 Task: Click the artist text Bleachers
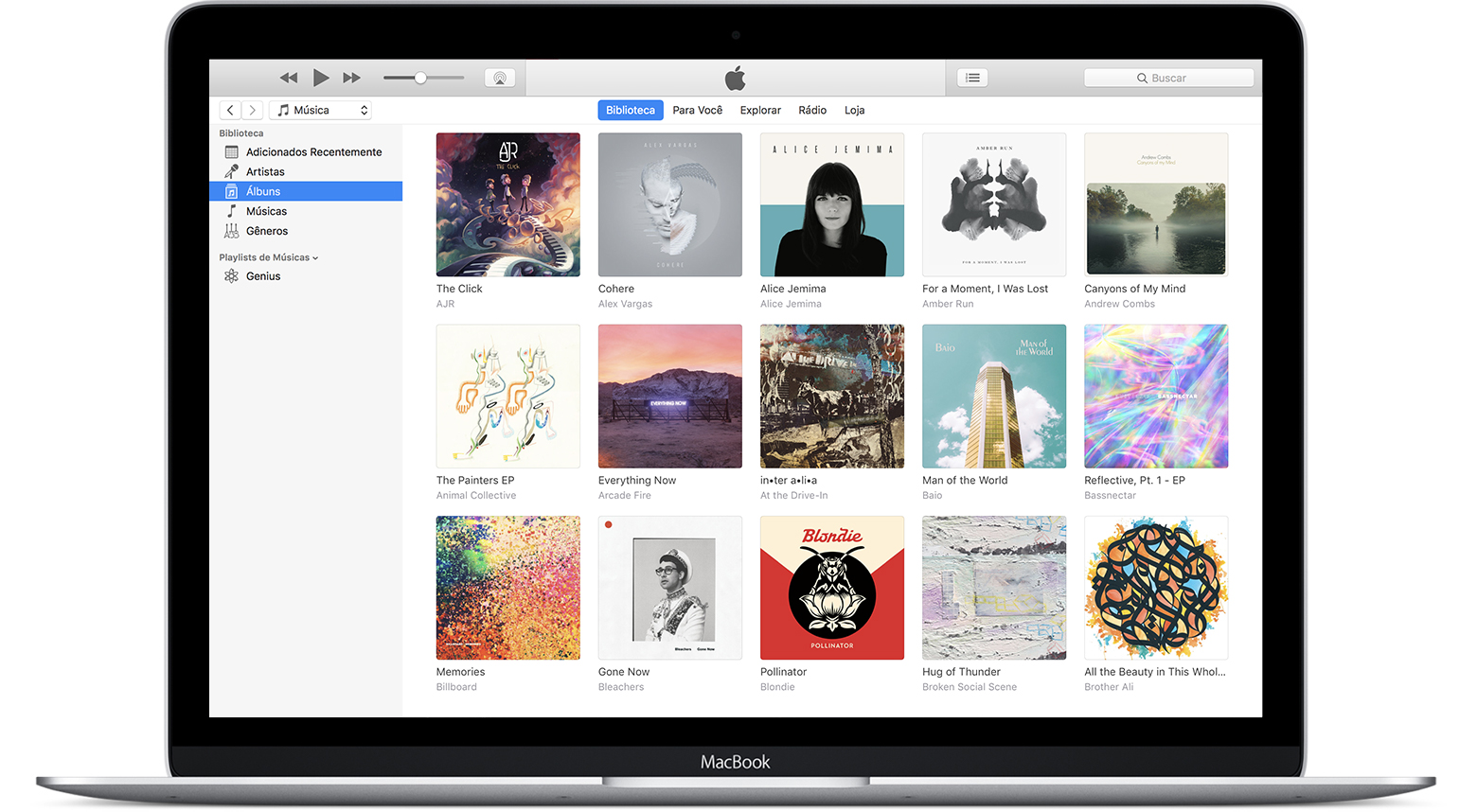click(621, 687)
